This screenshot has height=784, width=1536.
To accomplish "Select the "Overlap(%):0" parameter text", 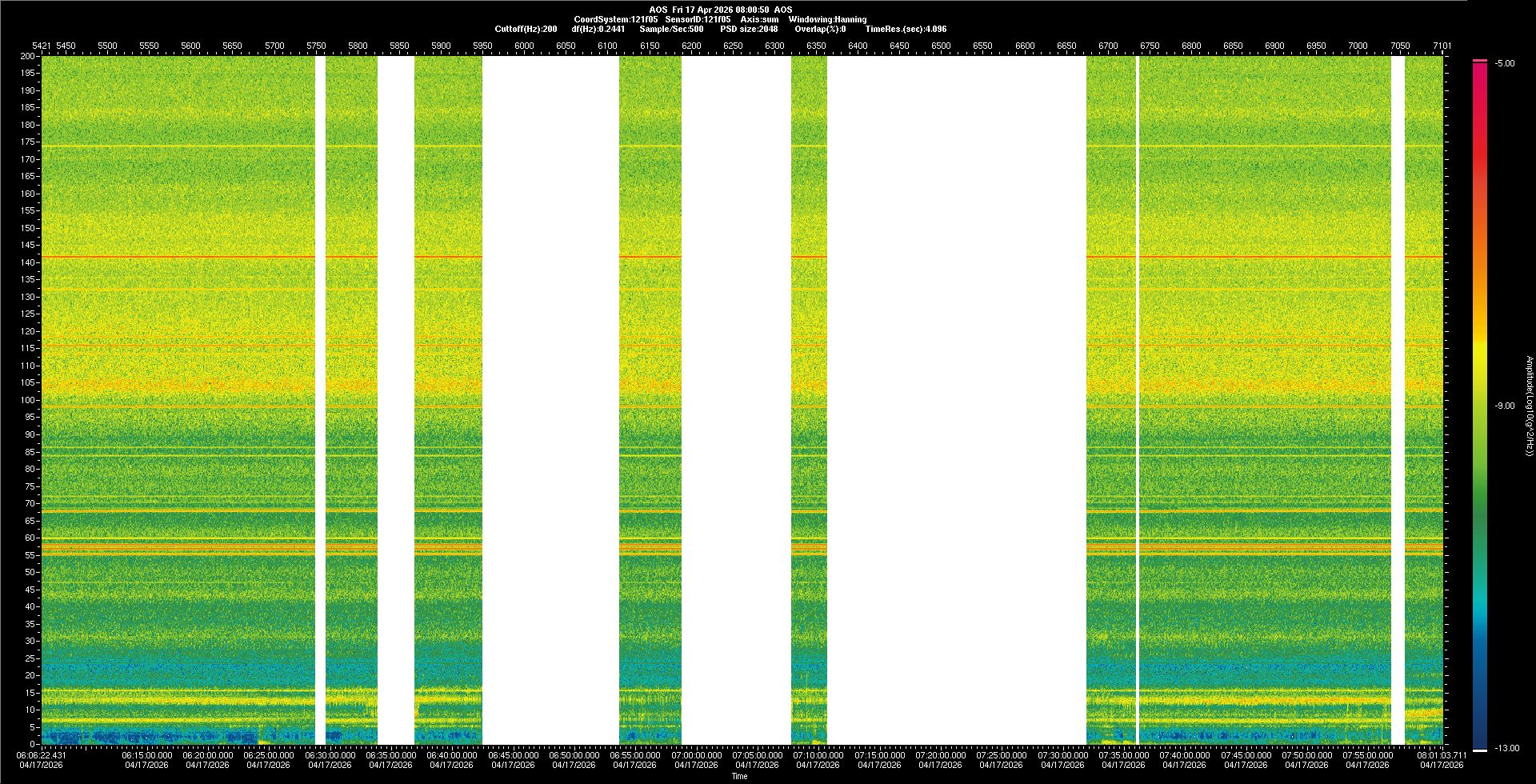I will pos(820,29).
